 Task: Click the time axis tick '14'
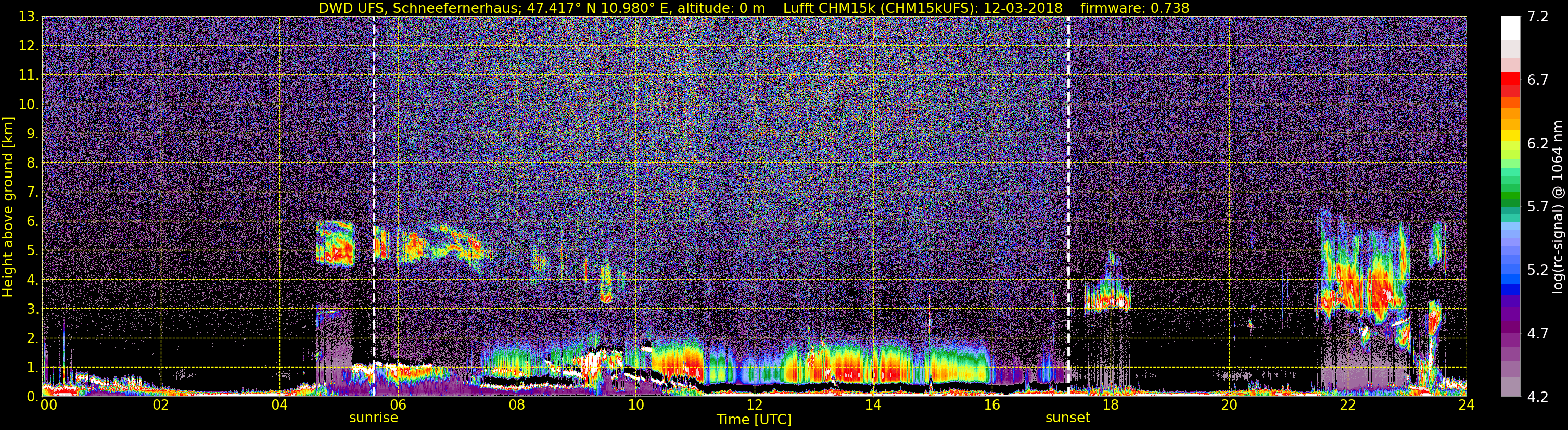point(873,405)
